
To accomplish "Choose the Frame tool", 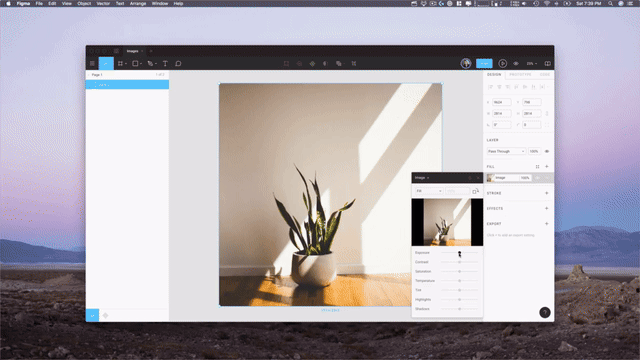I will click(x=120, y=64).
